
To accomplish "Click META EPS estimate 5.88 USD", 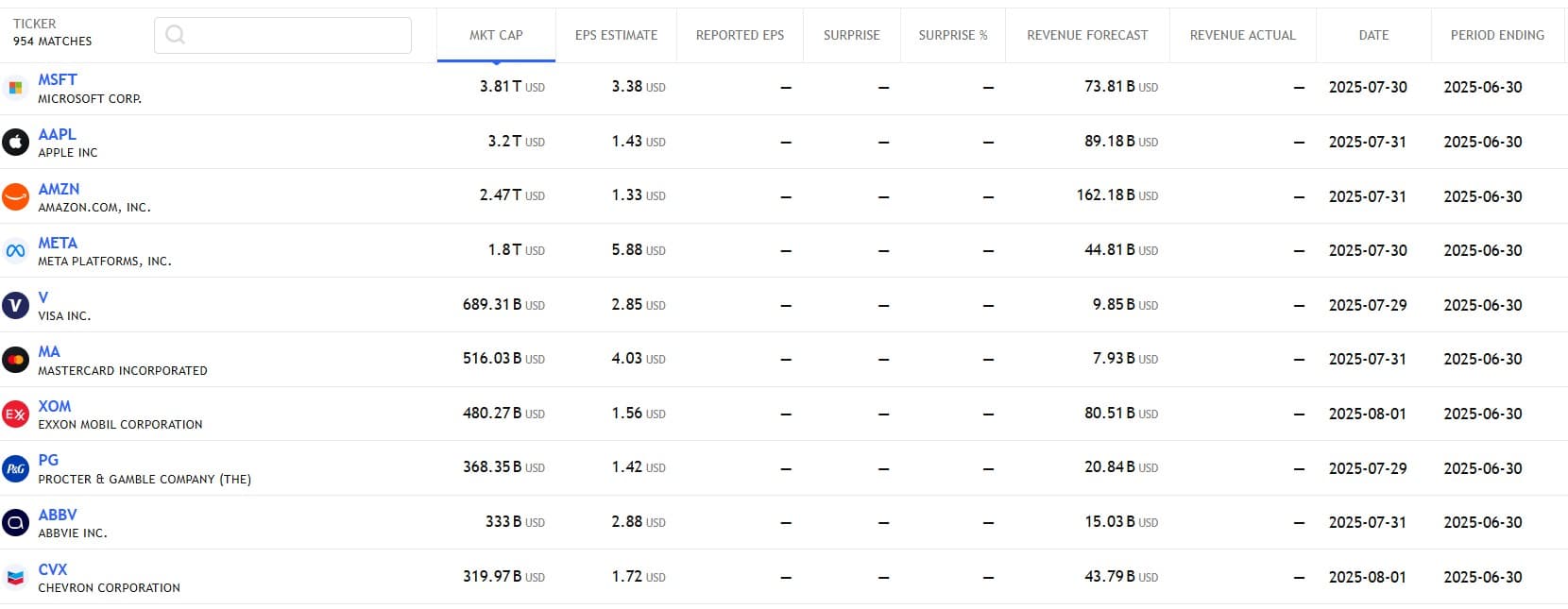I will (639, 250).
